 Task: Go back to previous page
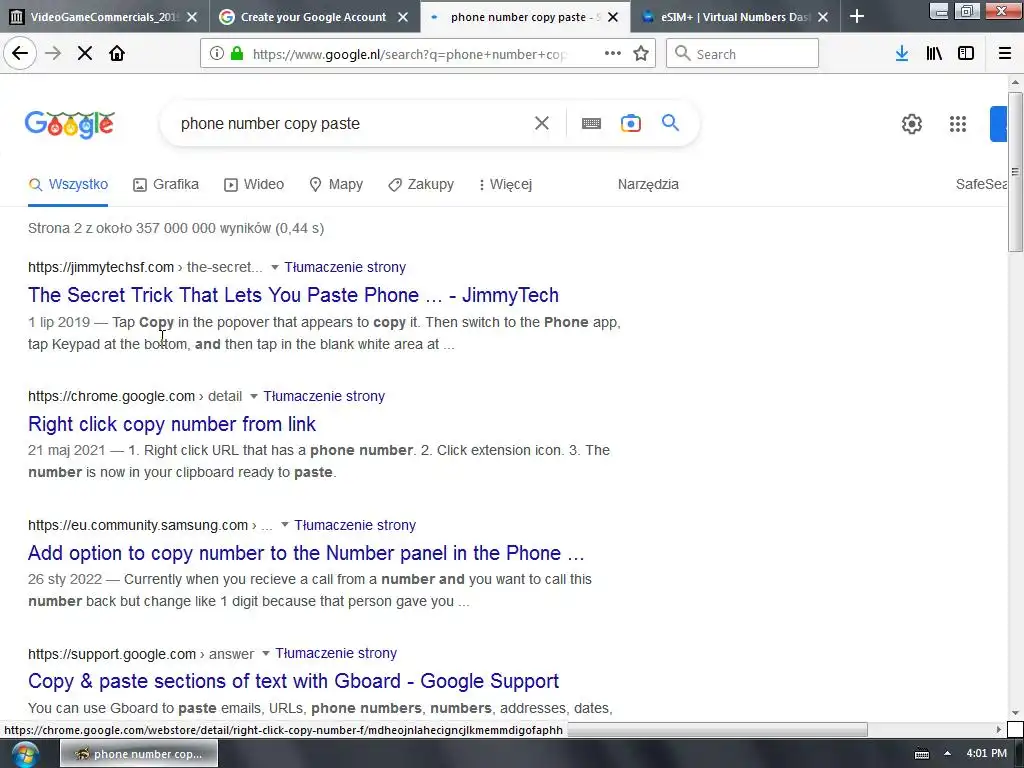pos(20,54)
